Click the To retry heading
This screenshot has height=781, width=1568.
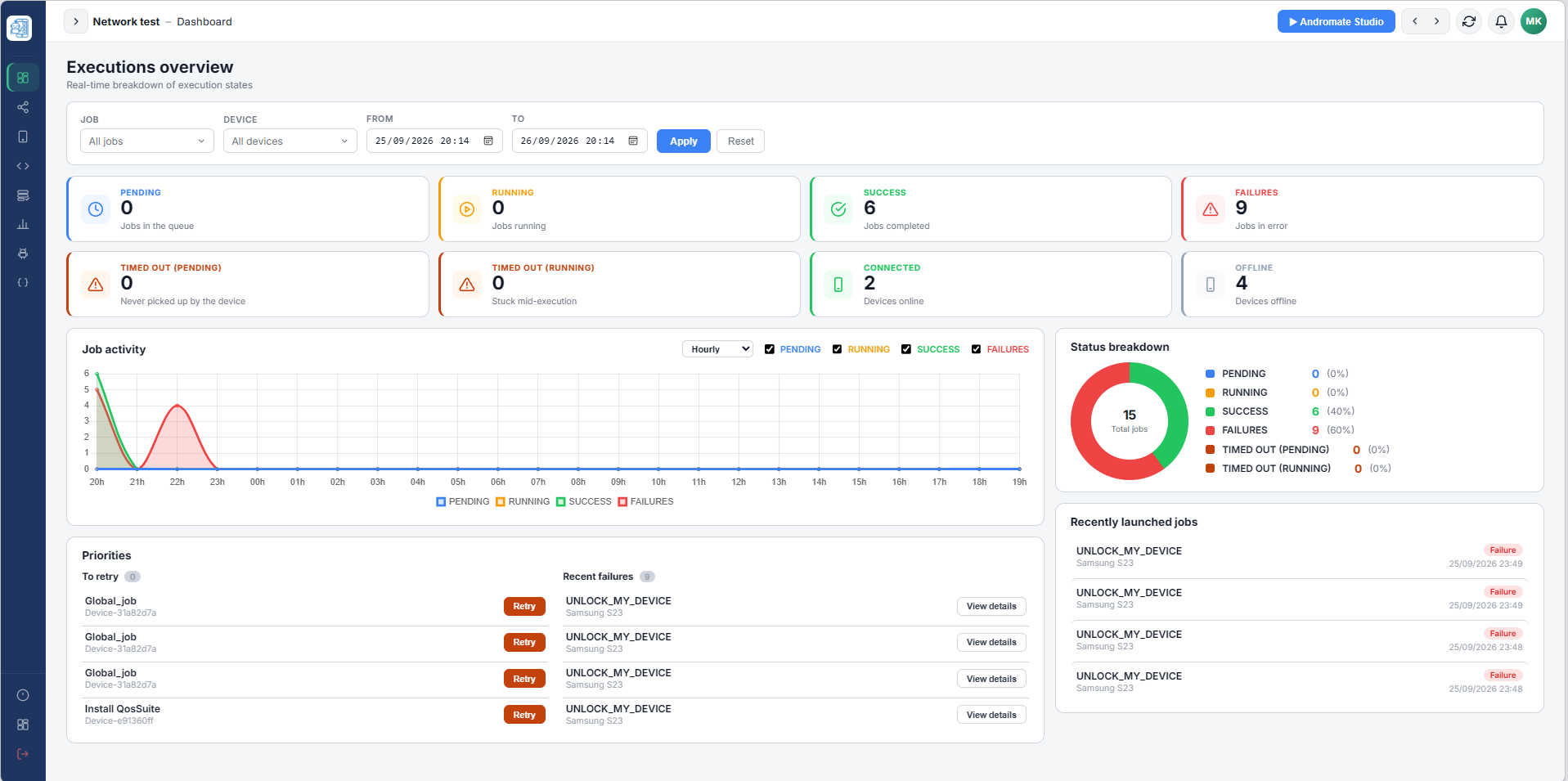(100, 577)
